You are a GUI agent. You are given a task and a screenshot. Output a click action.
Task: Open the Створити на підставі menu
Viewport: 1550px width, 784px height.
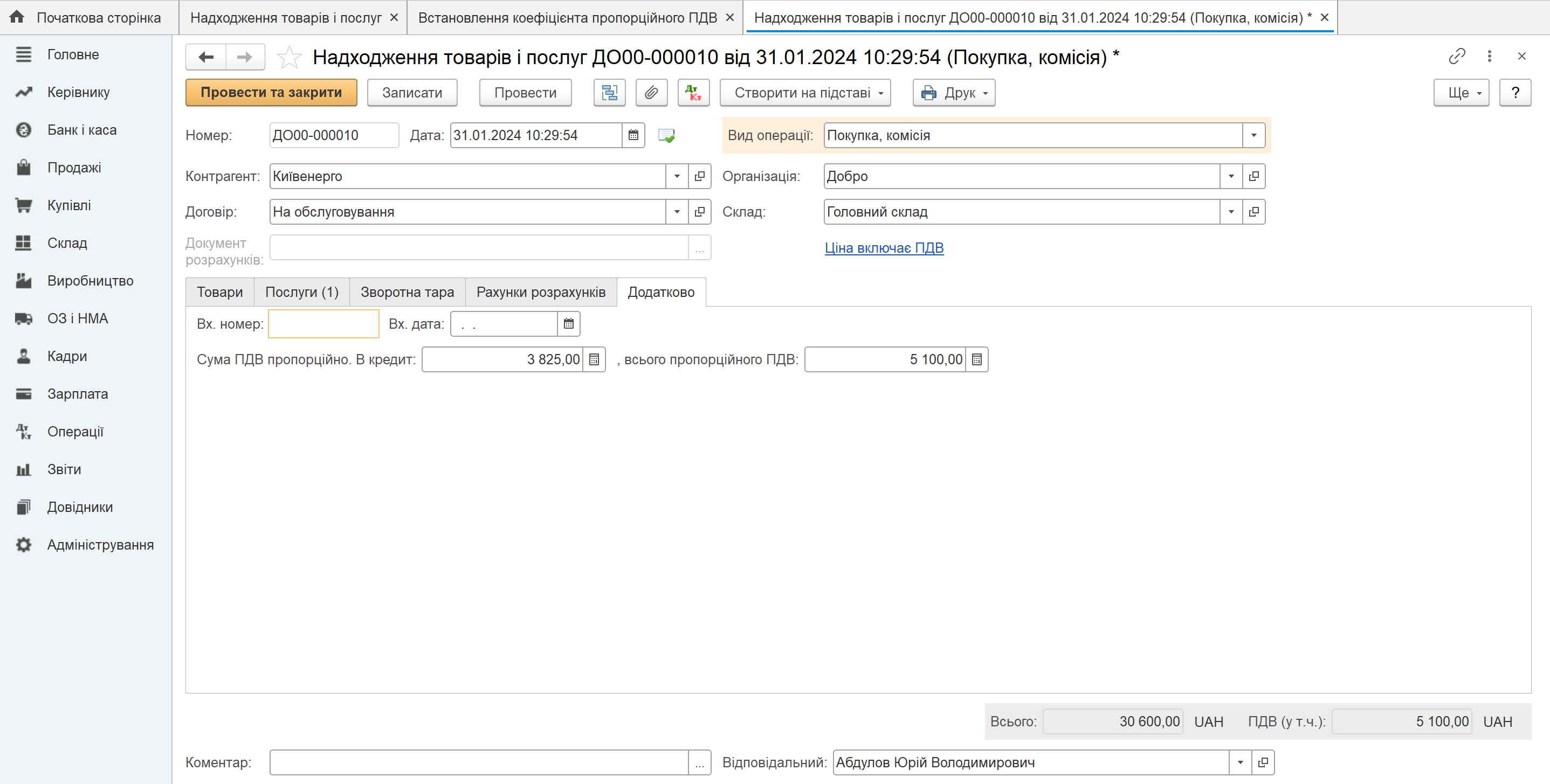(805, 93)
